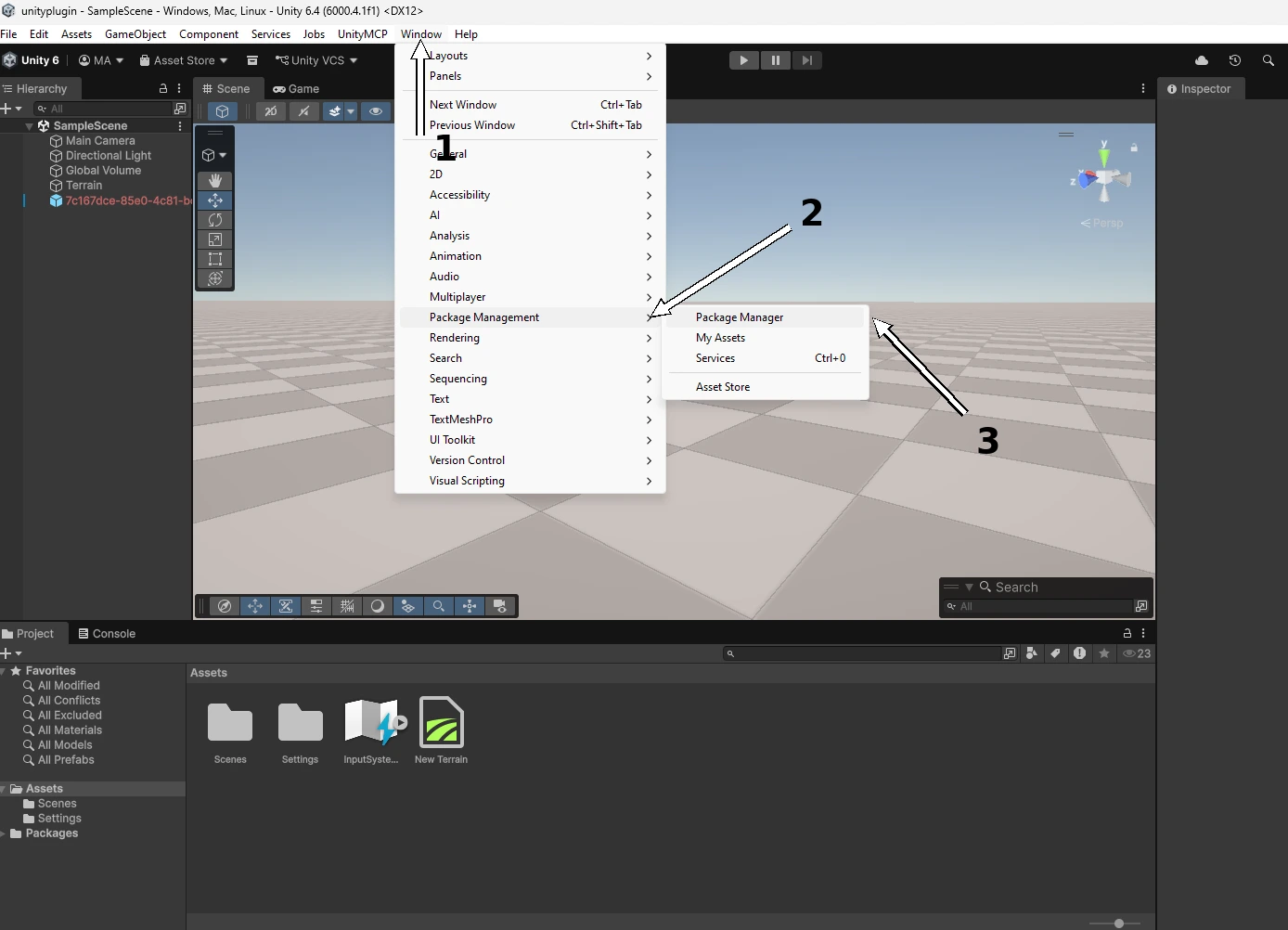Toggle the gizmo rotation lock icon

pyautogui.click(x=1134, y=148)
